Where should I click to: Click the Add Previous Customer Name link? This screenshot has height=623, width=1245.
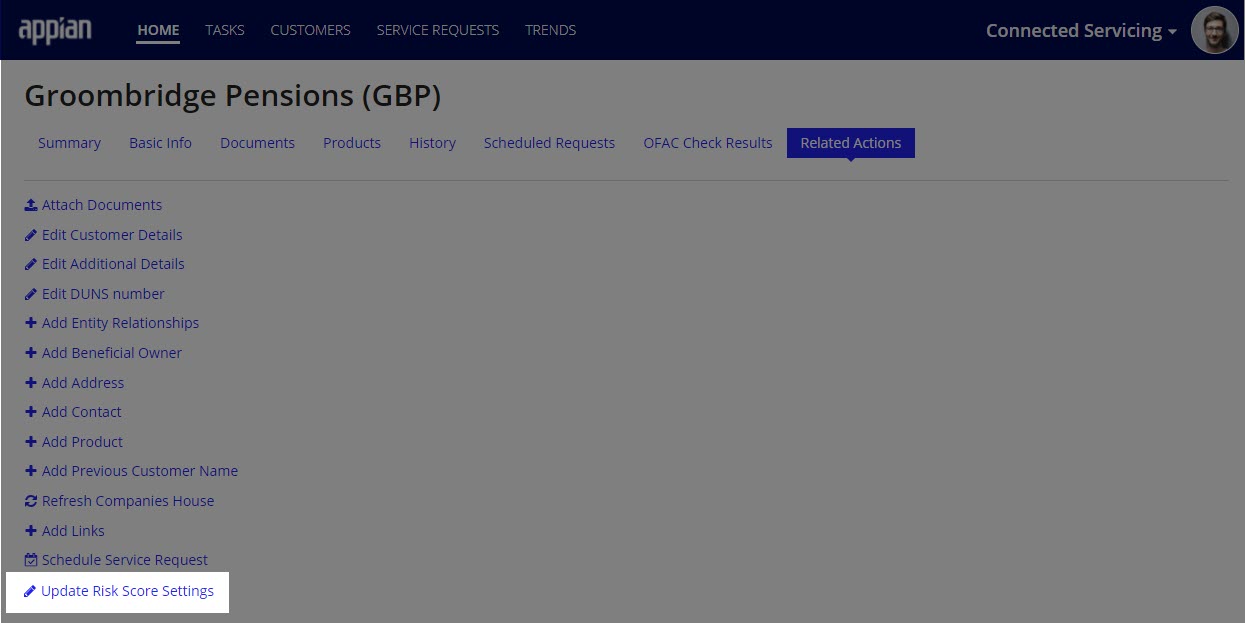[x=140, y=471]
